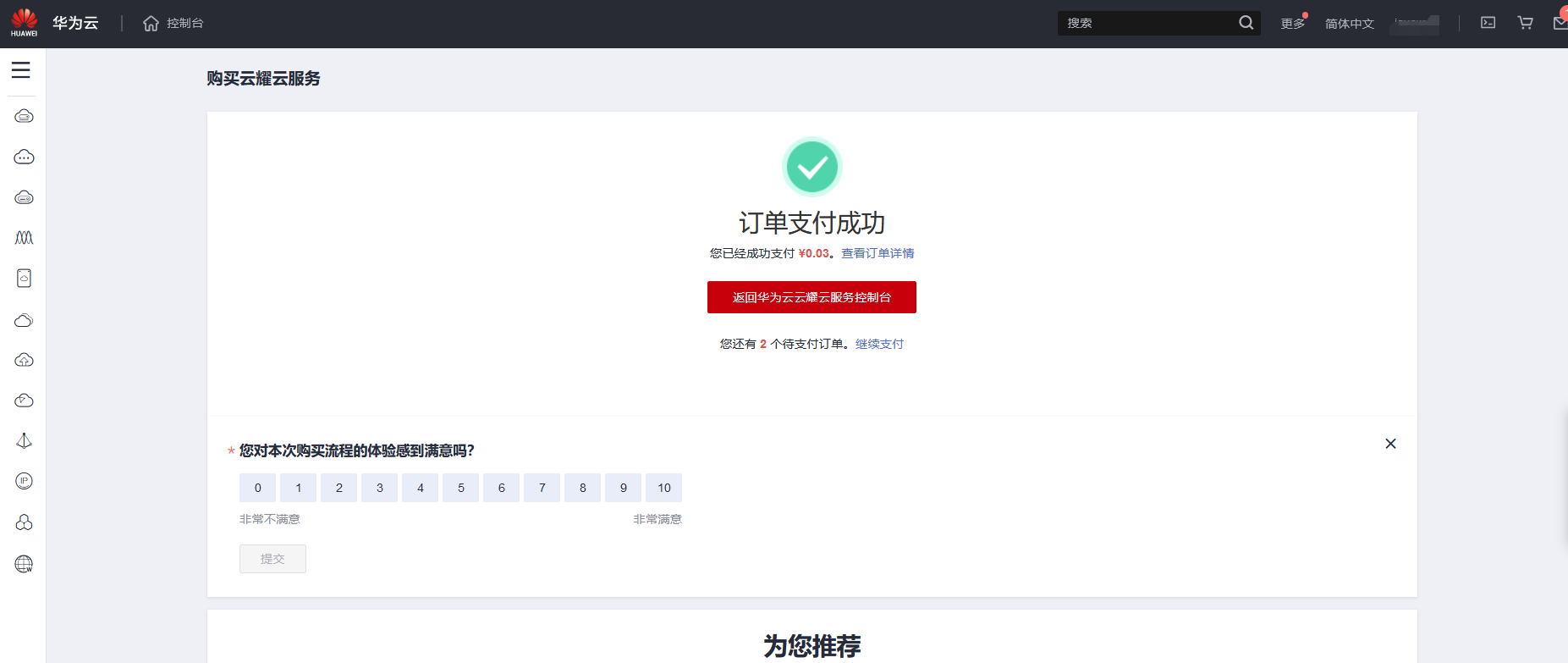The height and width of the screenshot is (663, 1568).
Task: Rate satisfaction score 8
Action: (x=583, y=488)
